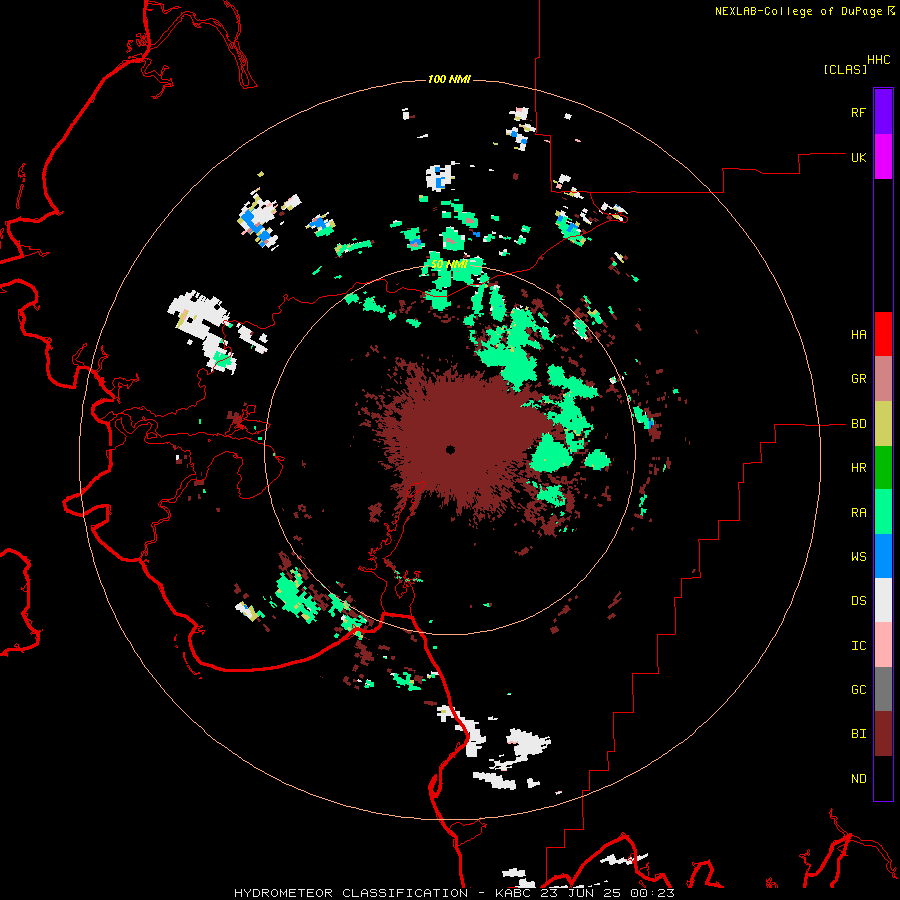
Task: Click the RA legend label
Action: coord(859,513)
